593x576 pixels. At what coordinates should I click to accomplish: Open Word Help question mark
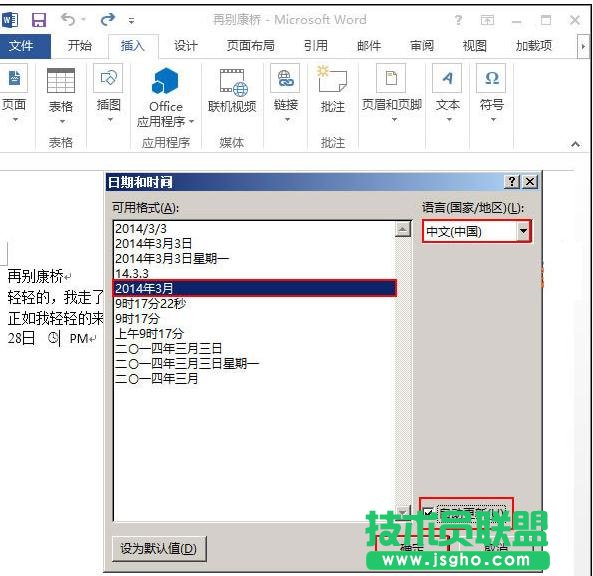(458, 20)
